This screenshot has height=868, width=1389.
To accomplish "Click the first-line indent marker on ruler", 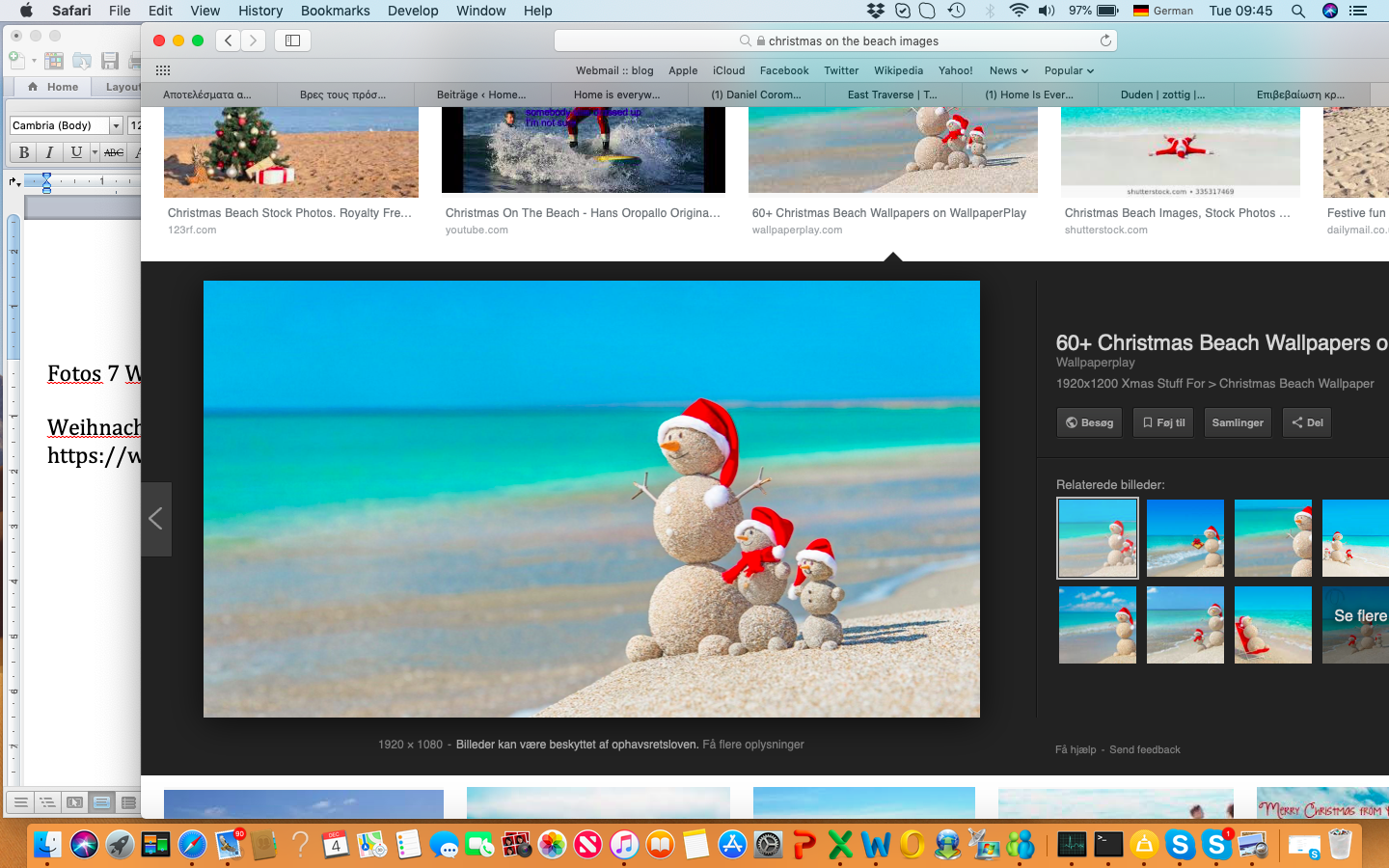I will coord(45,176).
